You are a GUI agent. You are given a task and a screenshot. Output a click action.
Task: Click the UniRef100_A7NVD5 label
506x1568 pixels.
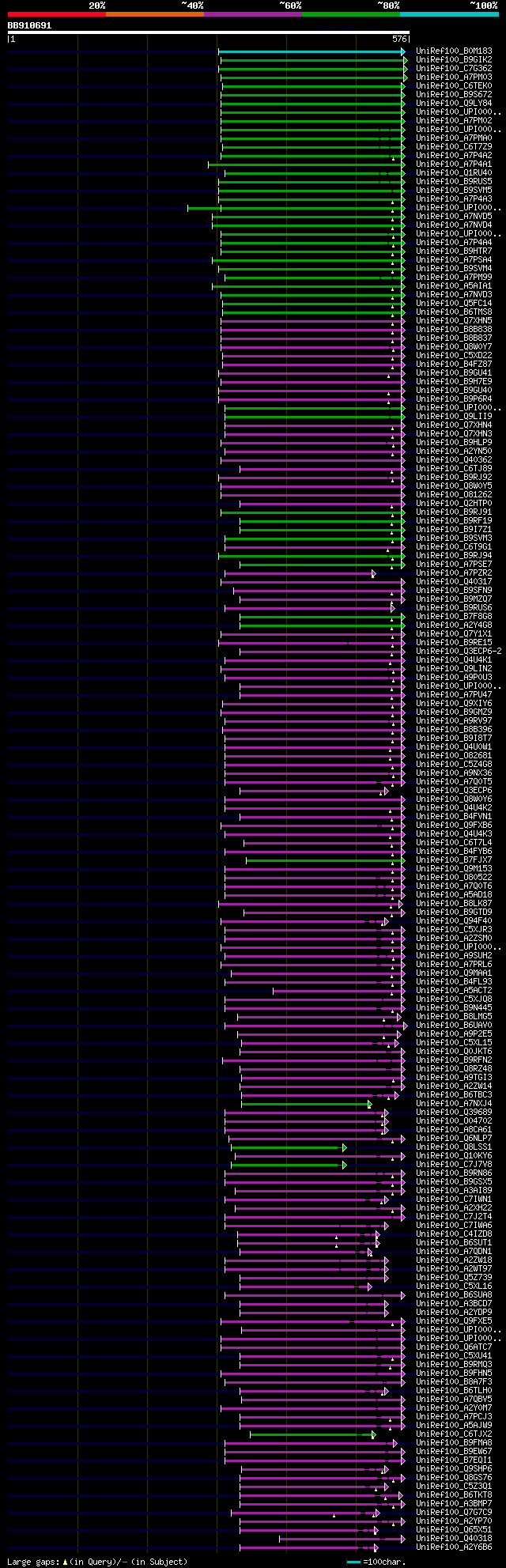point(454,217)
